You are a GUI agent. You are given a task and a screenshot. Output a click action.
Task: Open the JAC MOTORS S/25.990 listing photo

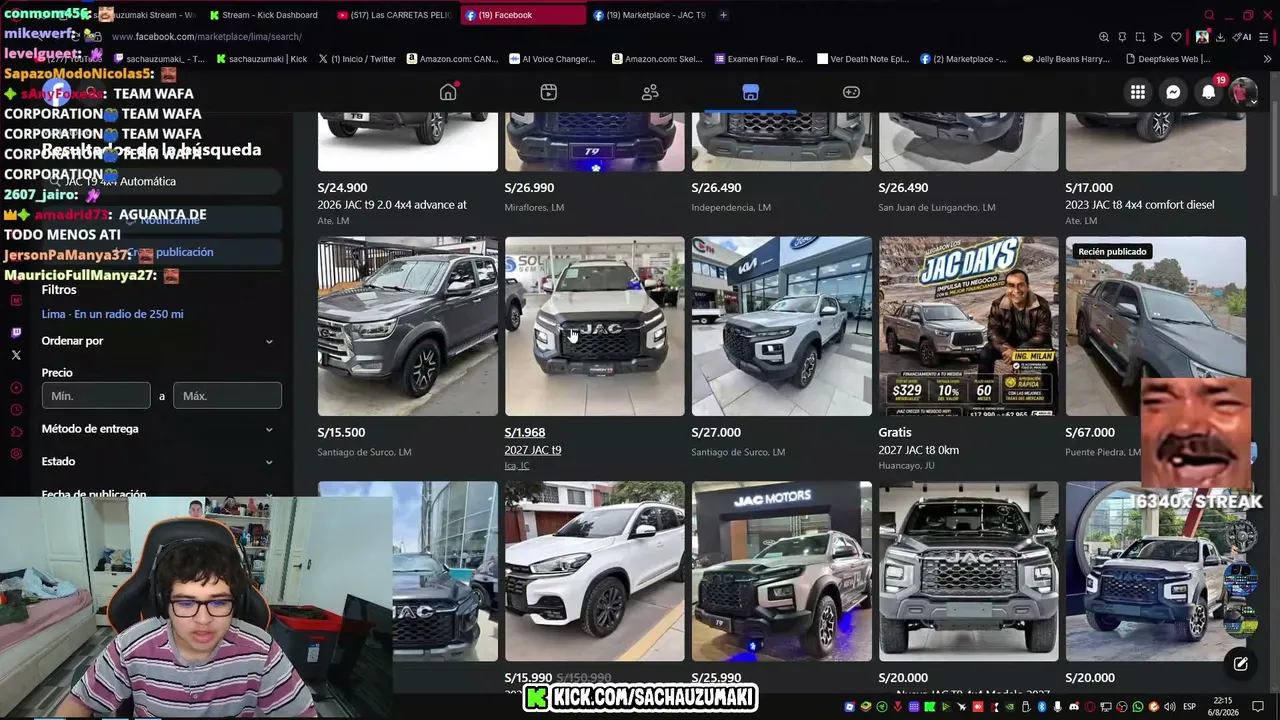tap(781, 571)
